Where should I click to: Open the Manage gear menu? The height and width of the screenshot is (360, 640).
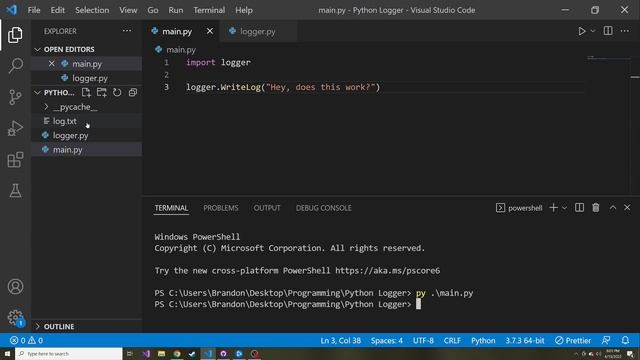point(15,317)
